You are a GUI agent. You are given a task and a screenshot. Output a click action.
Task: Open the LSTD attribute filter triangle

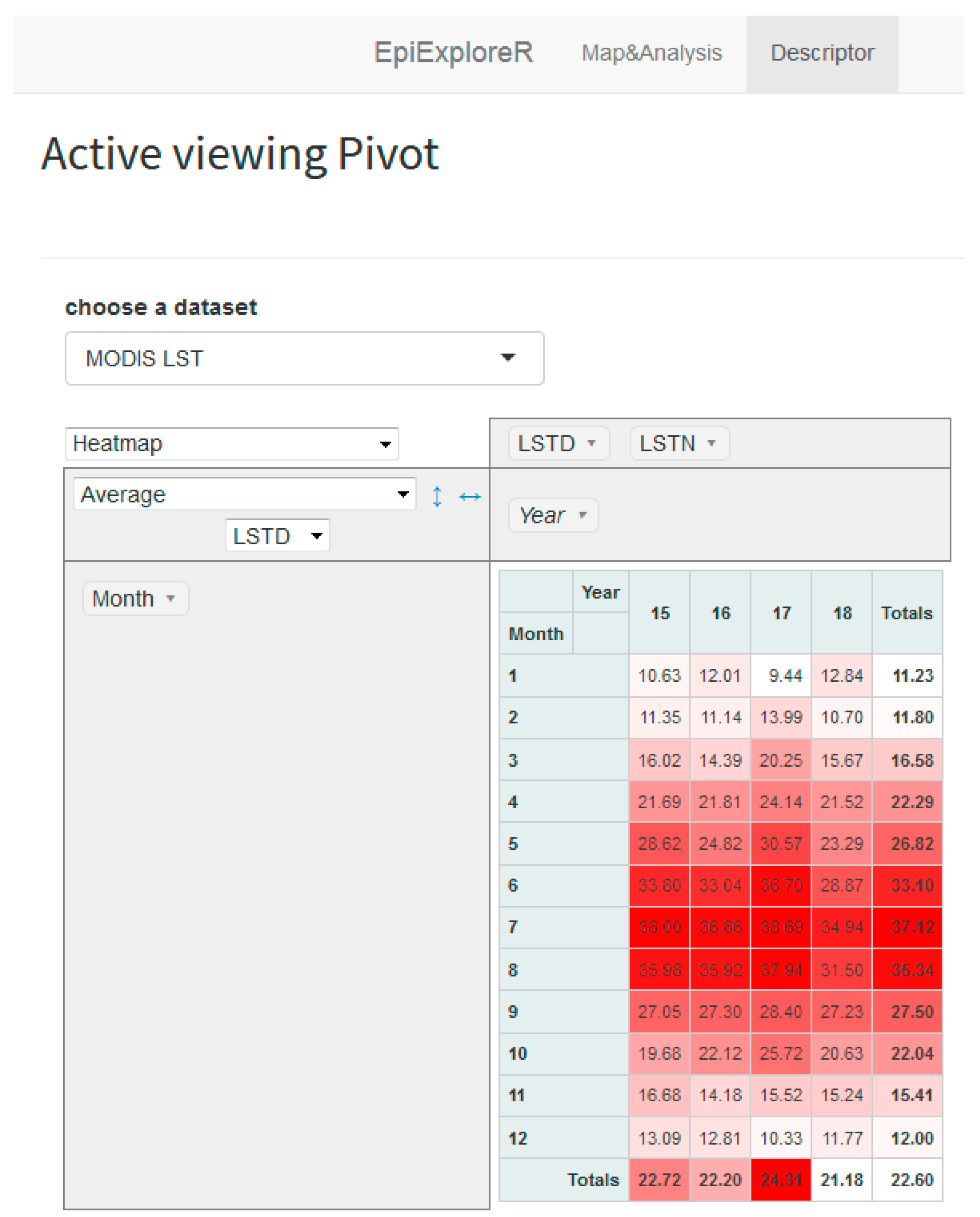tap(591, 443)
